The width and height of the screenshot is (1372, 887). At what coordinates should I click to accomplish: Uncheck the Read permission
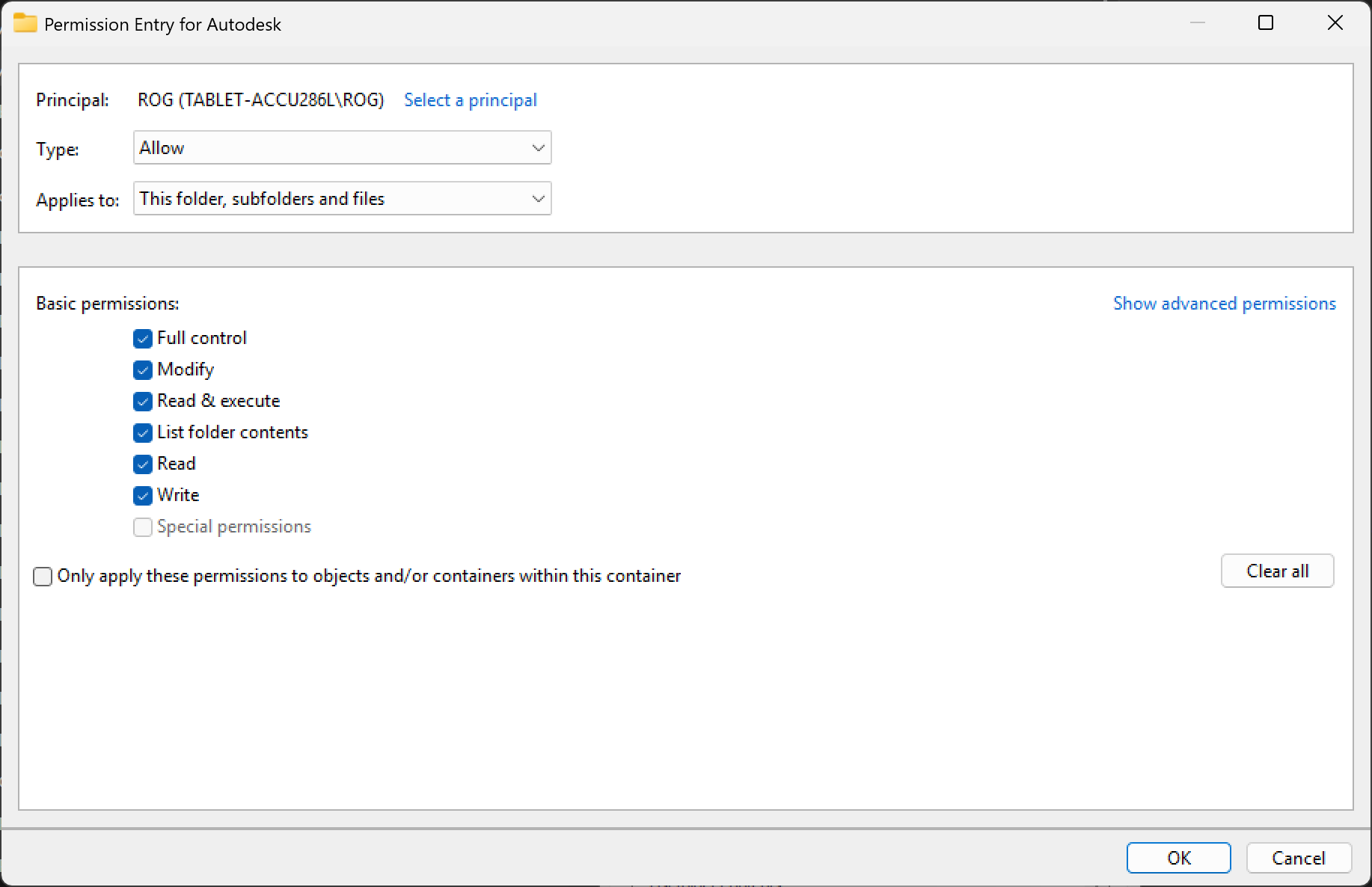[142, 464]
